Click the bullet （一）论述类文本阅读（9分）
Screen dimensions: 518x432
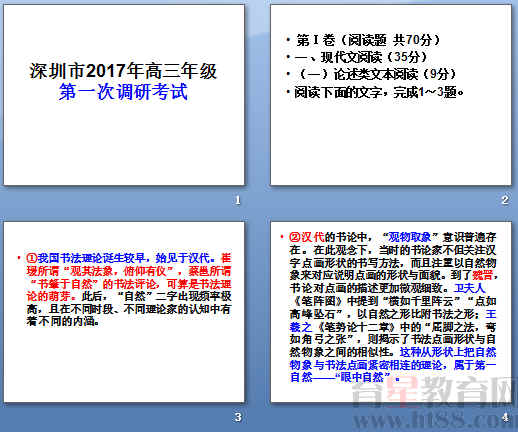click(x=376, y=74)
